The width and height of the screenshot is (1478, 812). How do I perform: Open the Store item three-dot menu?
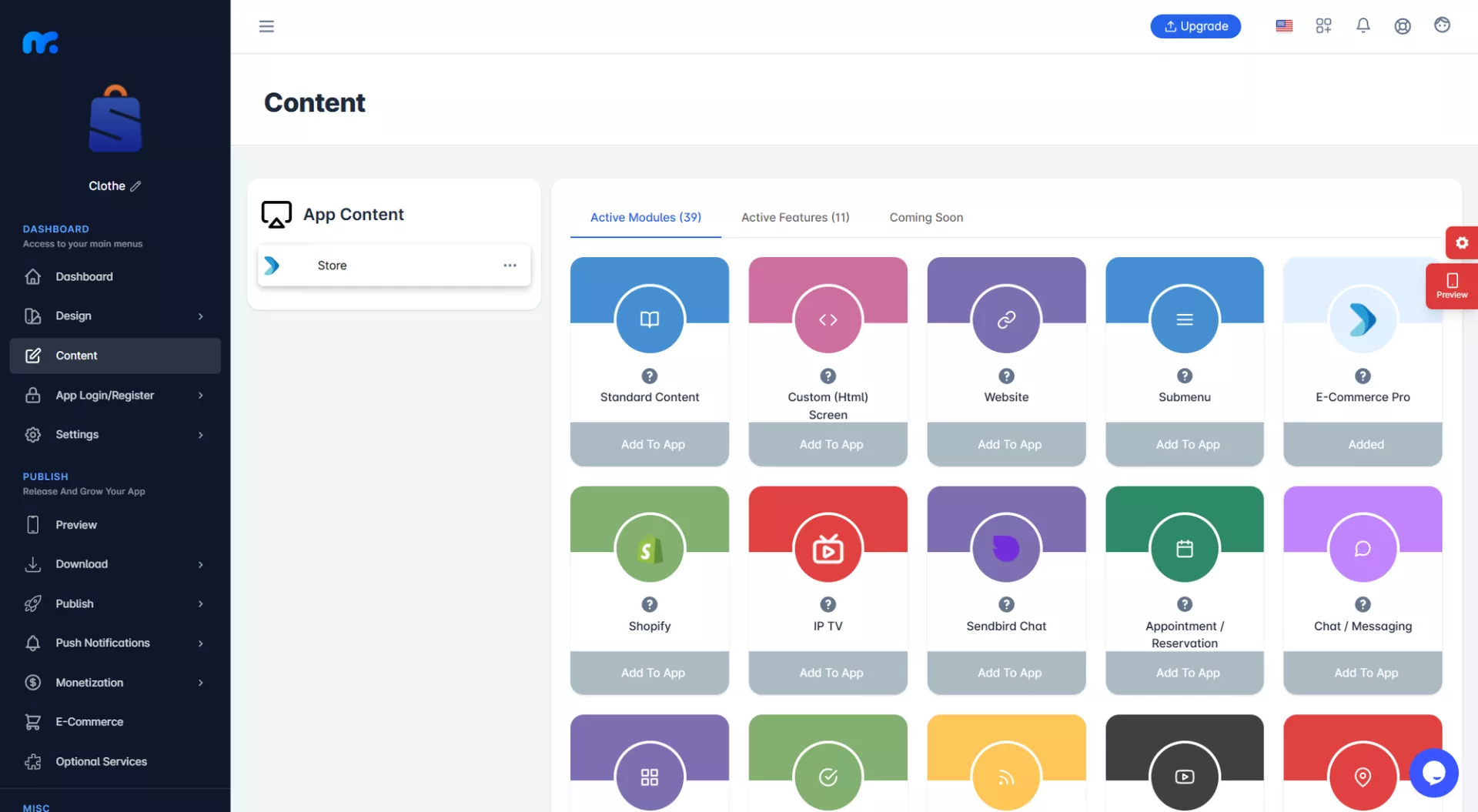(510, 266)
